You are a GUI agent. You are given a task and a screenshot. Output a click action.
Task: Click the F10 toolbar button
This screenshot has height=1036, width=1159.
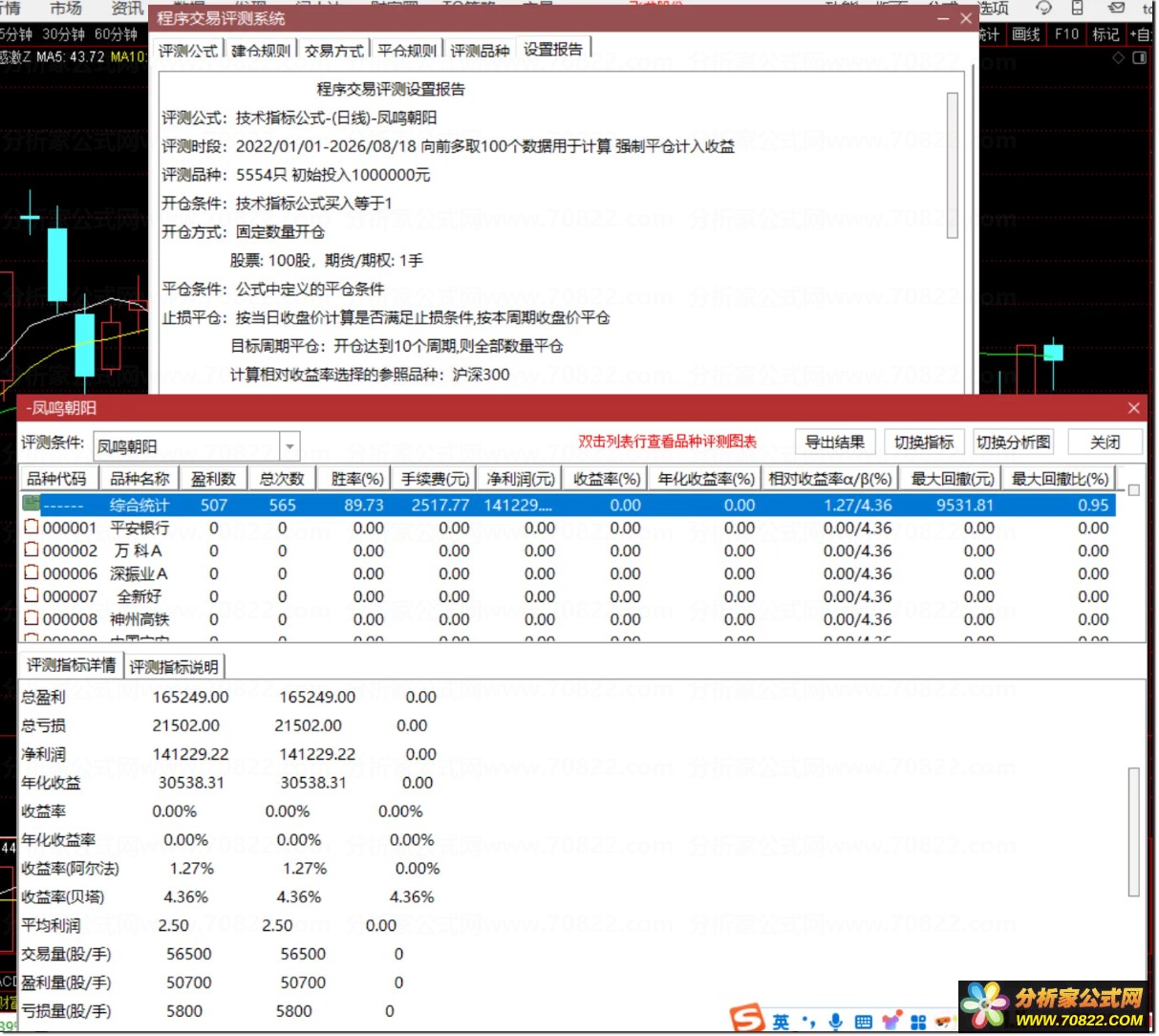click(x=1066, y=34)
